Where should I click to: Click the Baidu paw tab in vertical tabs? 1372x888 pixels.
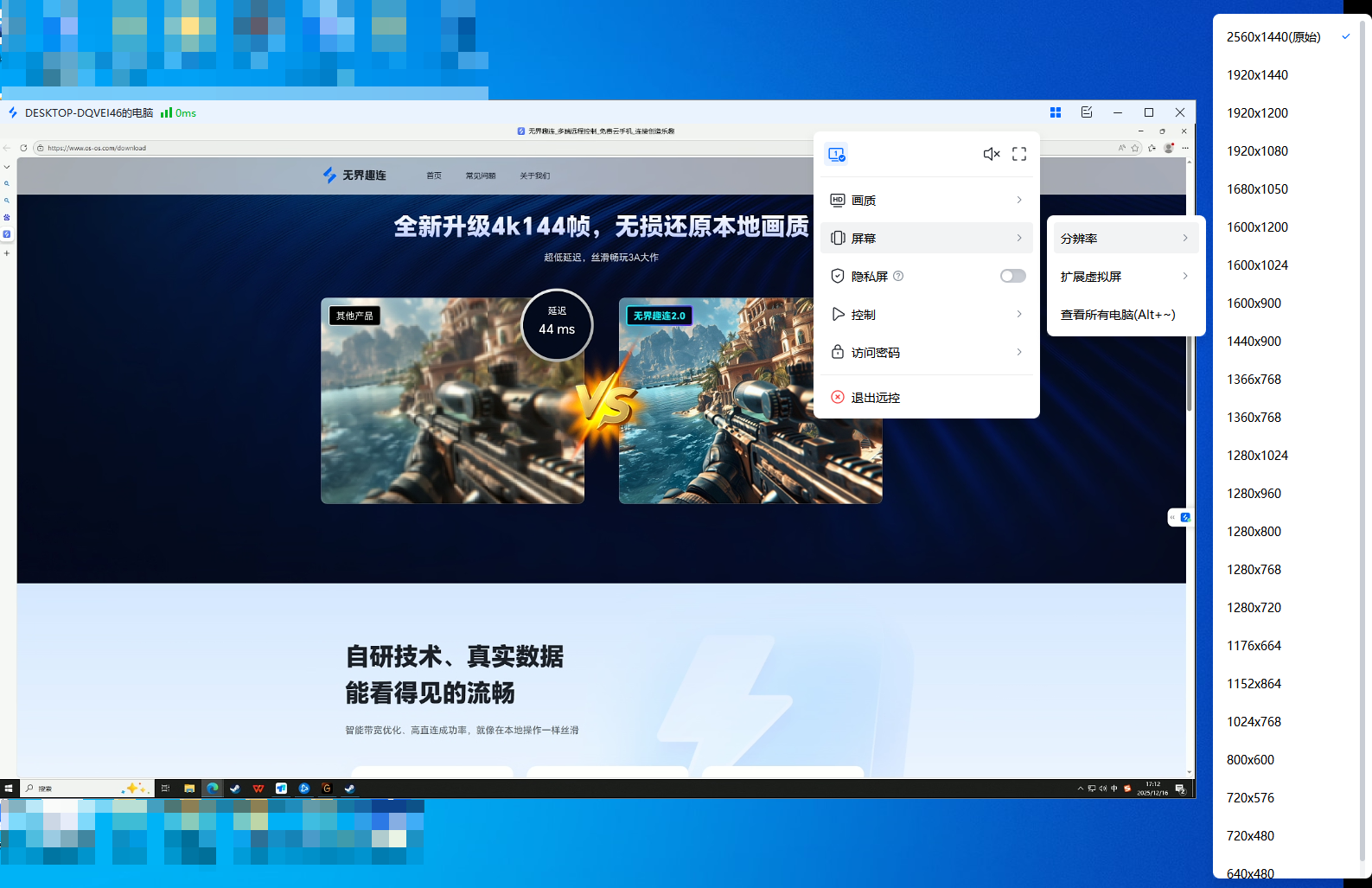pyautogui.click(x=7, y=217)
